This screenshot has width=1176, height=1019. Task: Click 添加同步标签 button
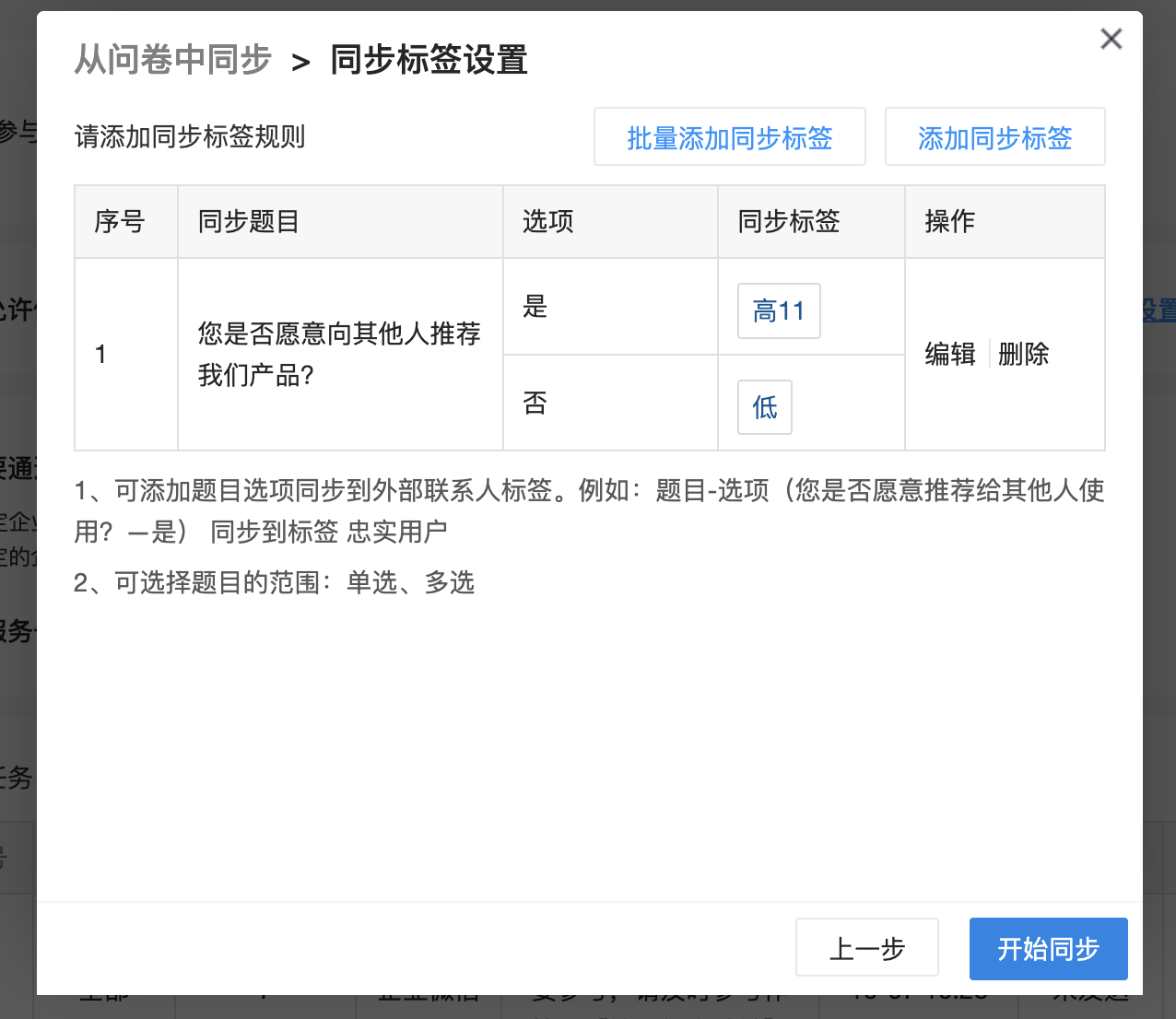point(995,137)
